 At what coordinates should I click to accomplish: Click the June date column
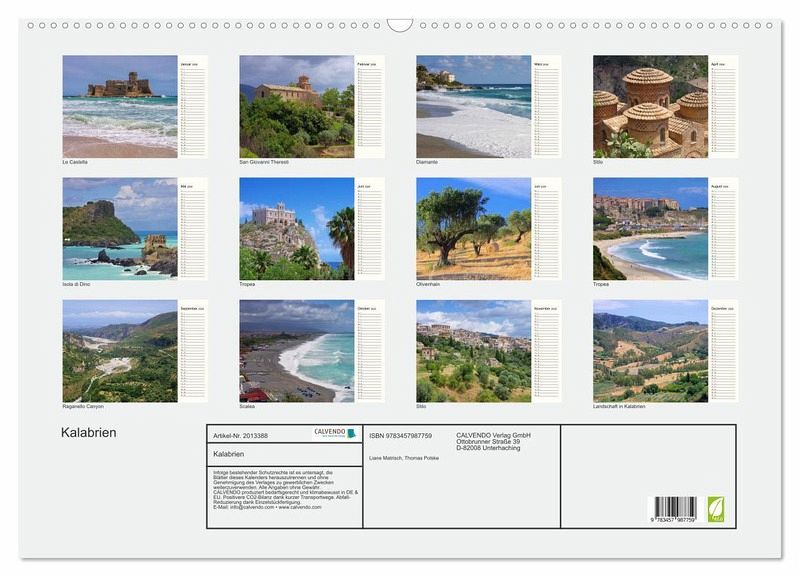370,229
